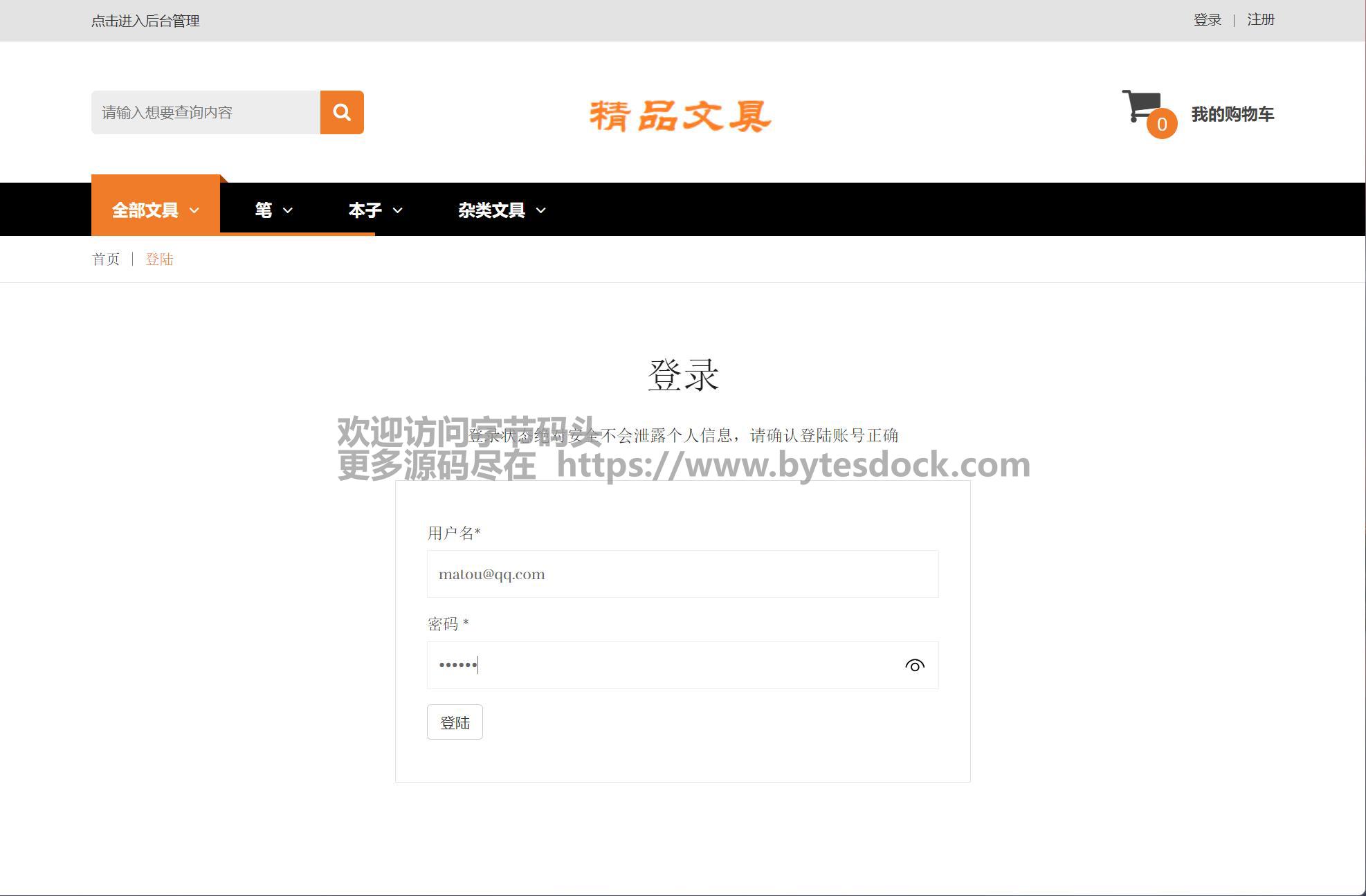Open the 全部文具 menu item
Screen dimensions: 1366x896
click(145, 210)
